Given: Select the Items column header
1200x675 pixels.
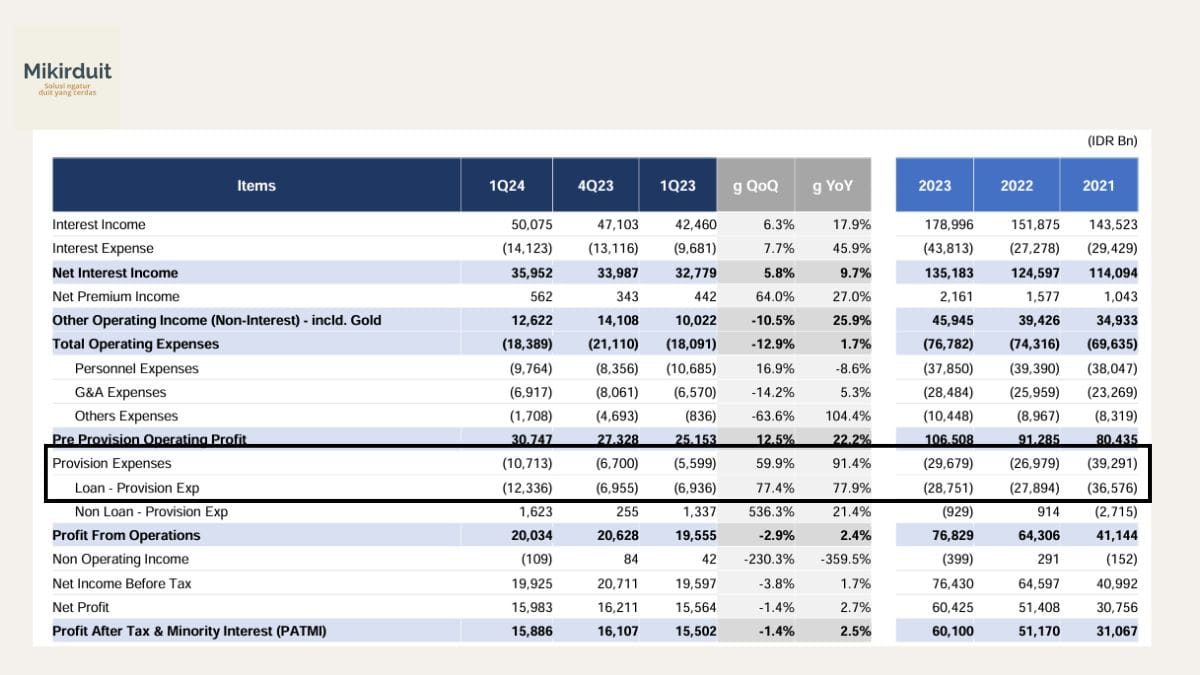Looking at the screenshot, I should (256, 185).
